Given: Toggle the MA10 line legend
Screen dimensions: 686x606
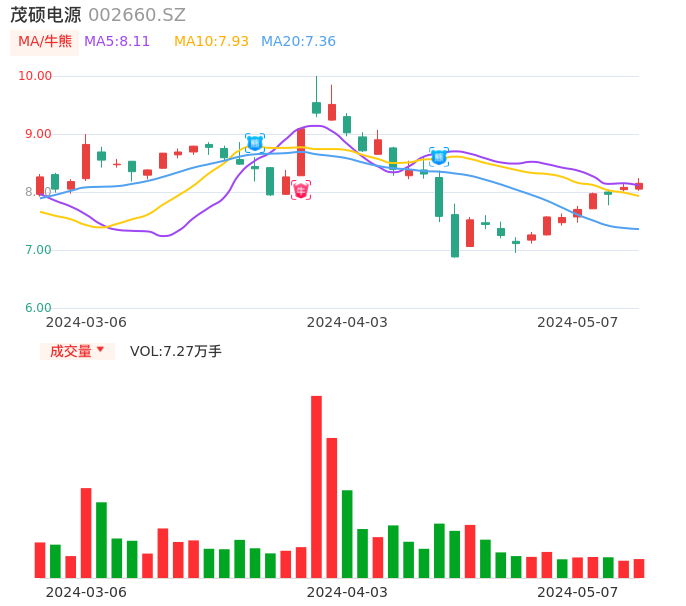Looking at the screenshot, I should (x=211, y=42).
